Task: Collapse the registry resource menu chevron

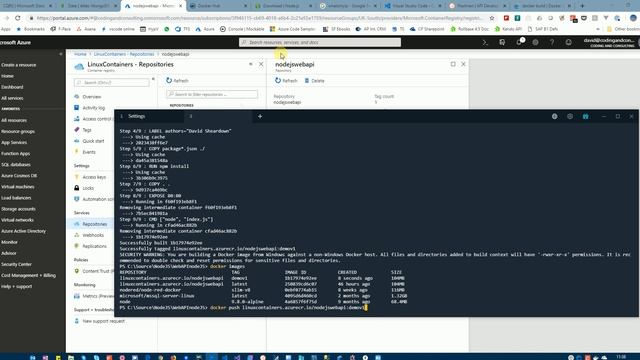Action: pos(153,79)
